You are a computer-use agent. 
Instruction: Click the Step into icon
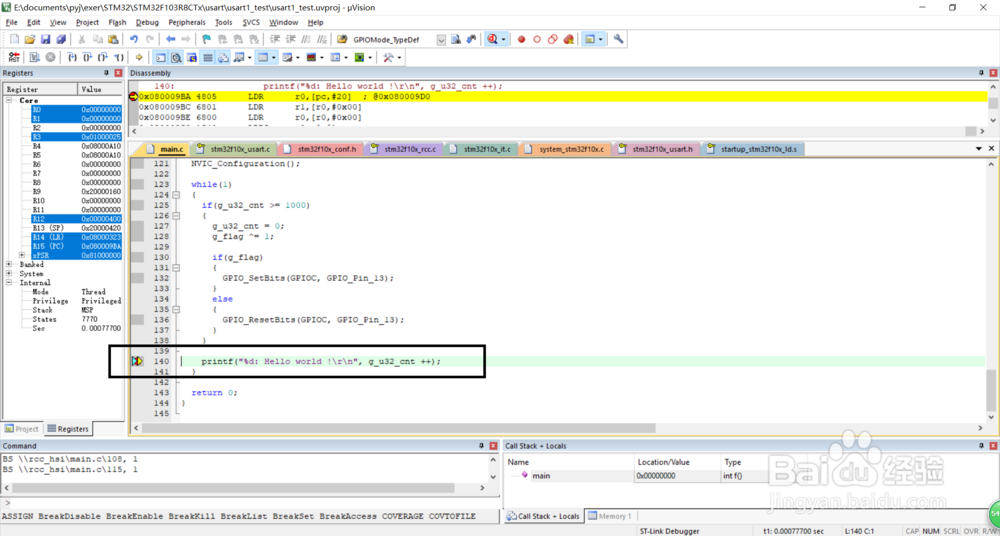[x=72, y=57]
